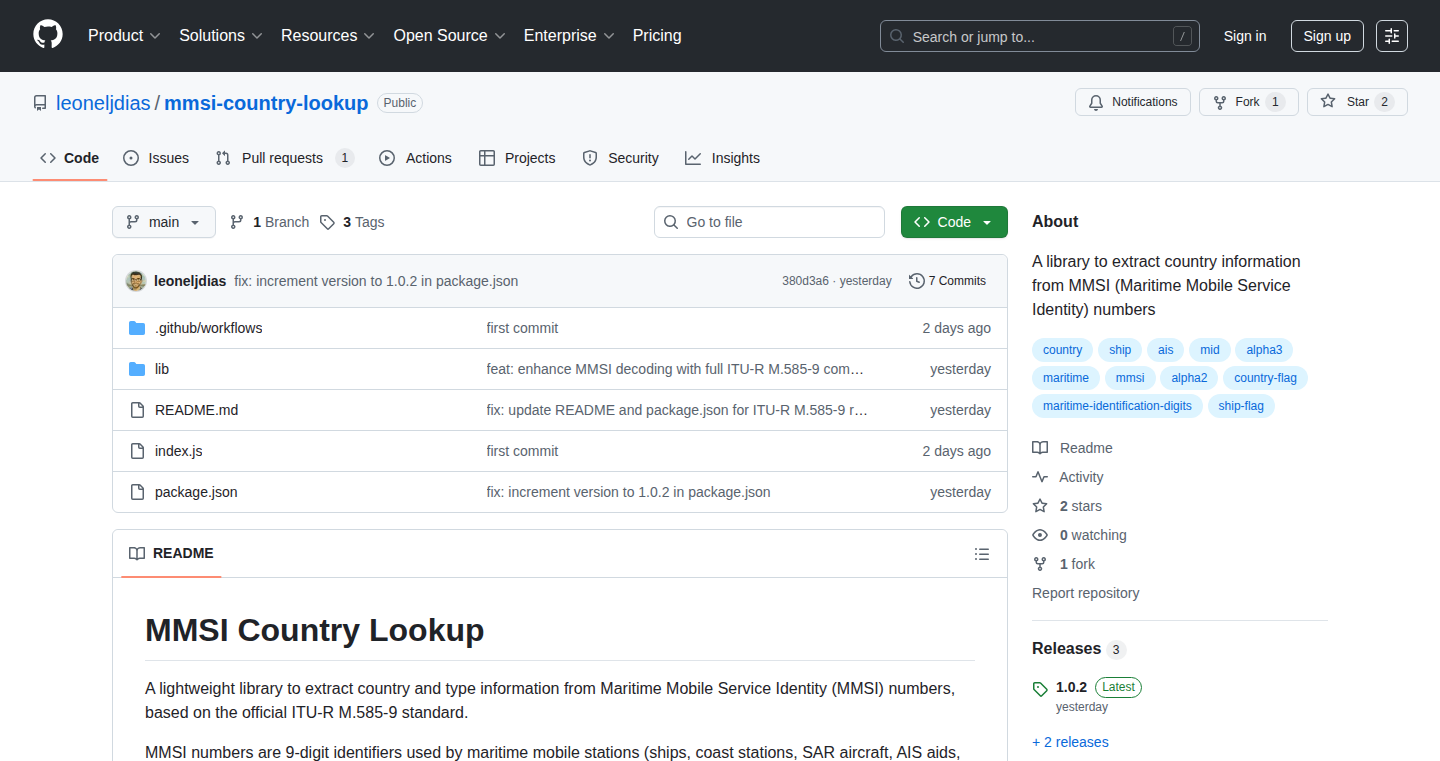Click the mid topic tag
1440x761 pixels.
[1210, 350]
